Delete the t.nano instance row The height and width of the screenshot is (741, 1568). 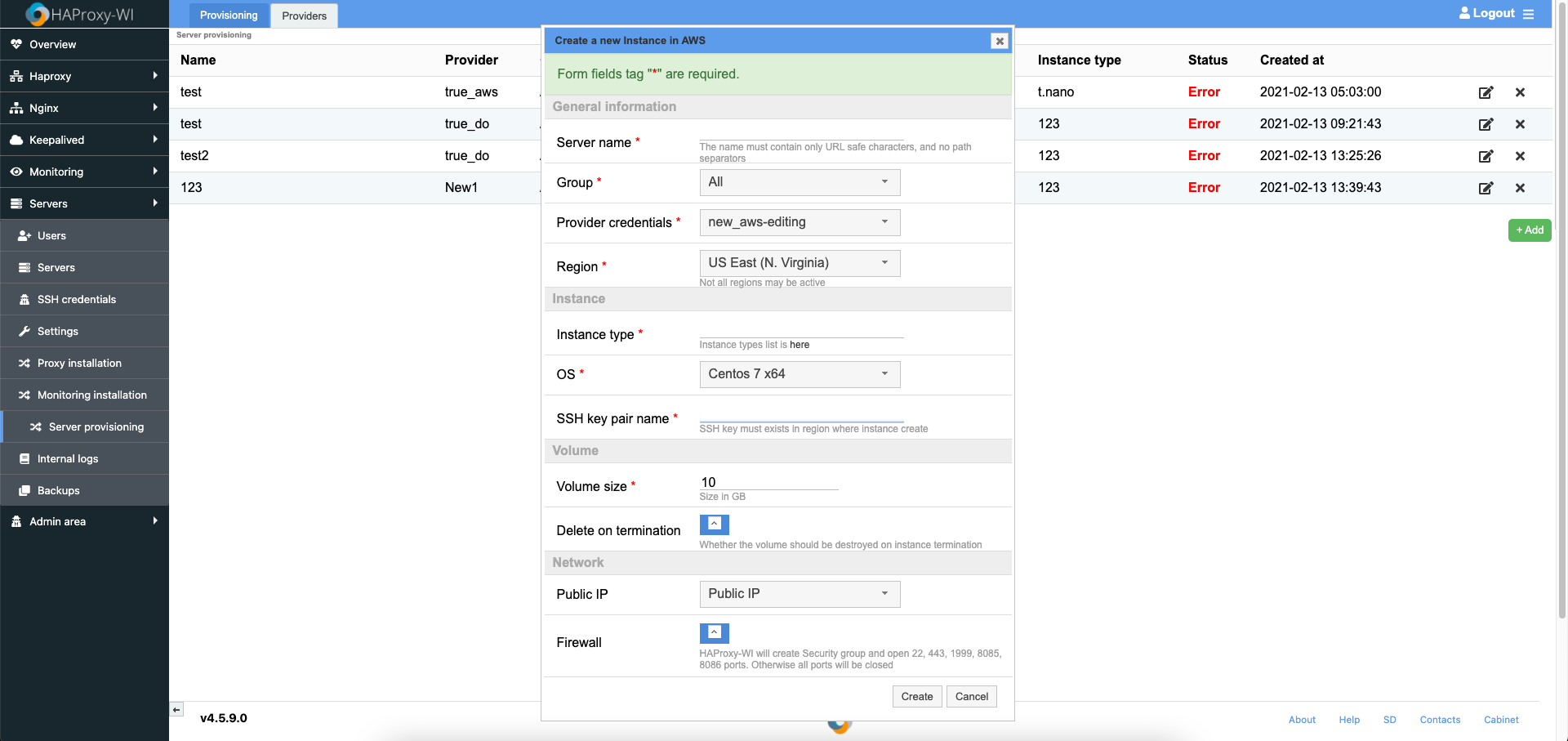tap(1520, 92)
